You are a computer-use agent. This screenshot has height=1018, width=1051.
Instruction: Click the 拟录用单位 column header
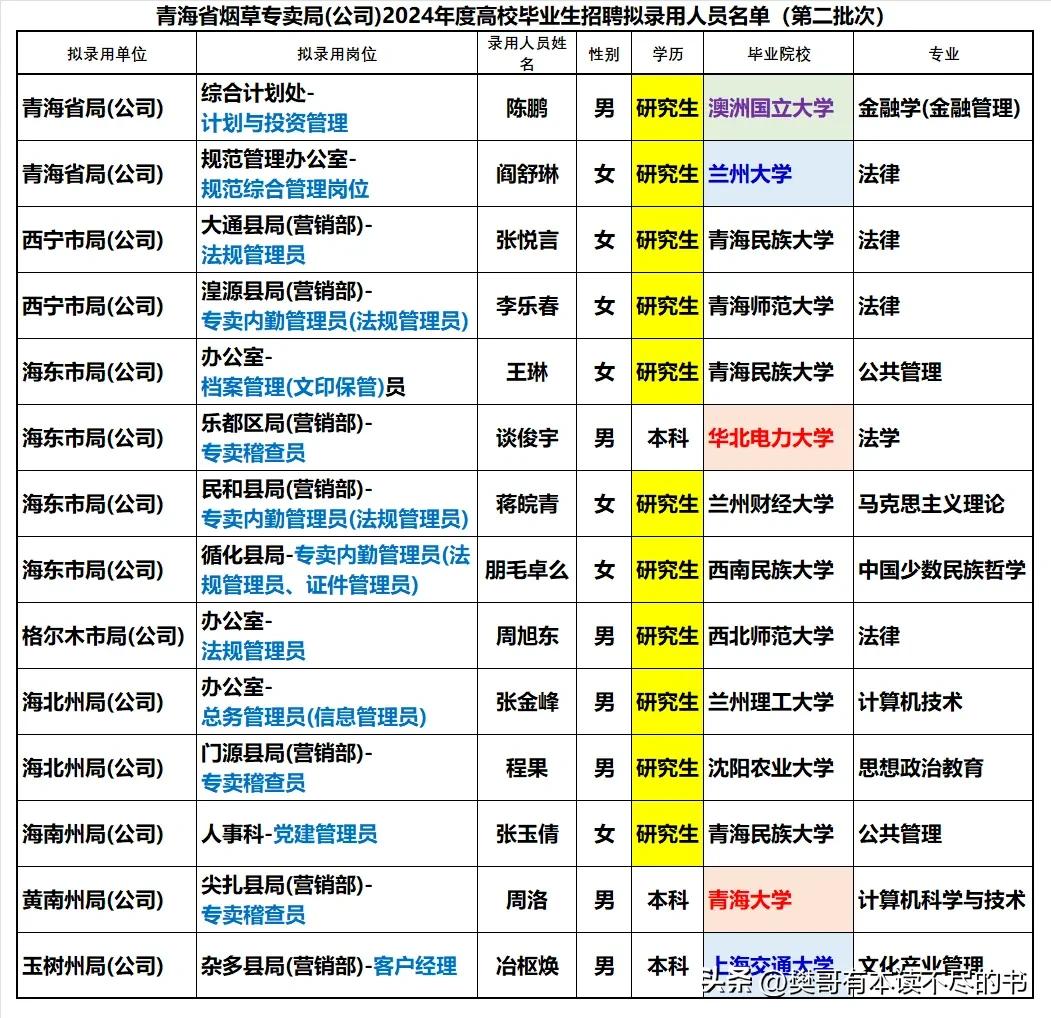click(107, 54)
